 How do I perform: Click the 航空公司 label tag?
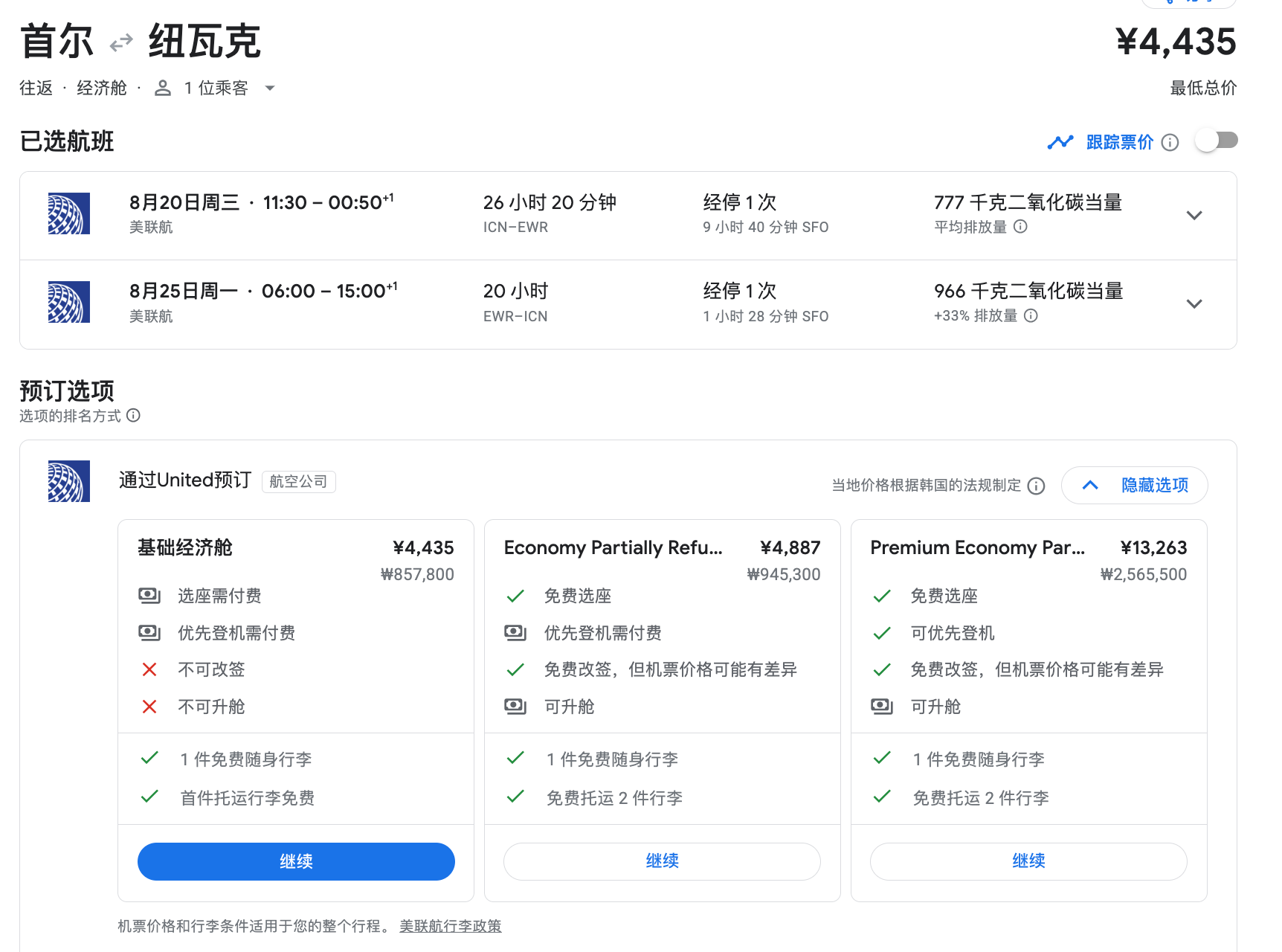coord(298,482)
